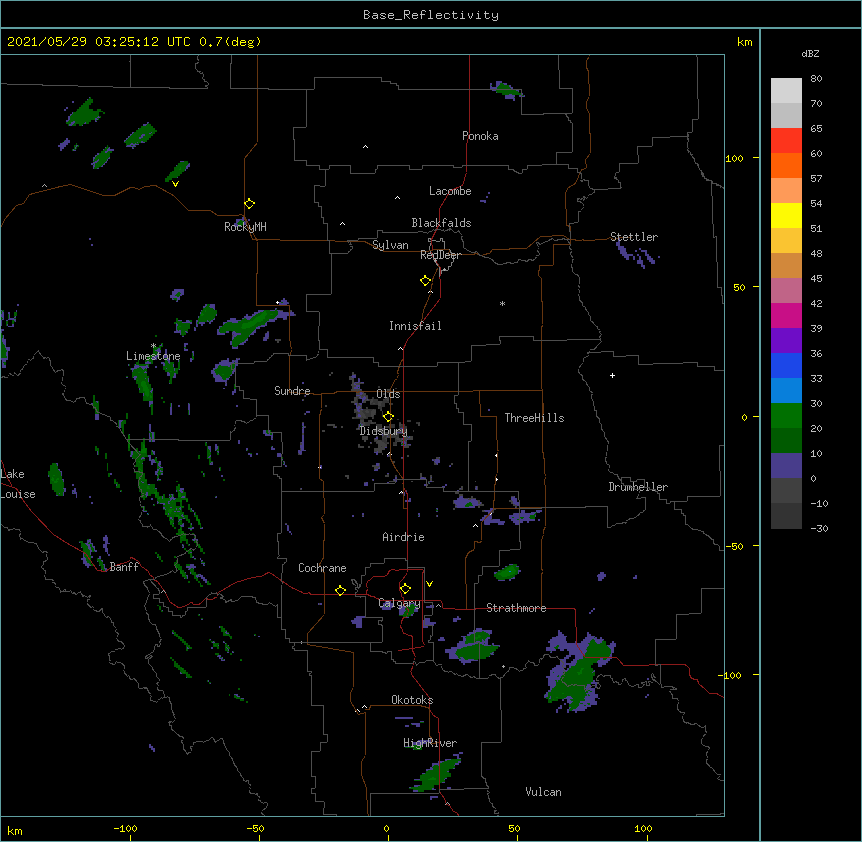Click the dBZ legend heading
The width and height of the screenshot is (862, 842).
tap(810, 54)
